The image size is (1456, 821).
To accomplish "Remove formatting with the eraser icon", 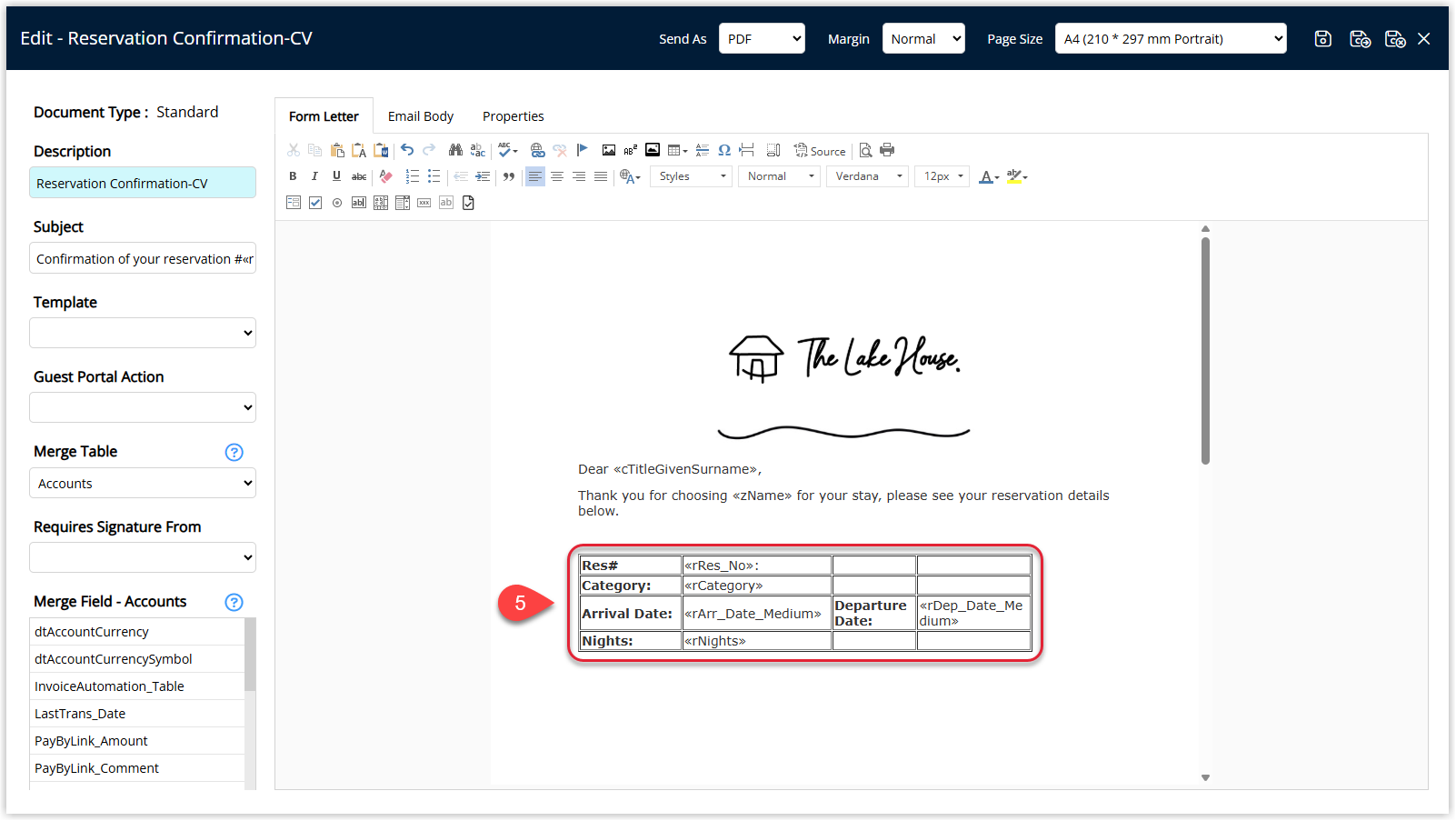I will click(x=385, y=176).
